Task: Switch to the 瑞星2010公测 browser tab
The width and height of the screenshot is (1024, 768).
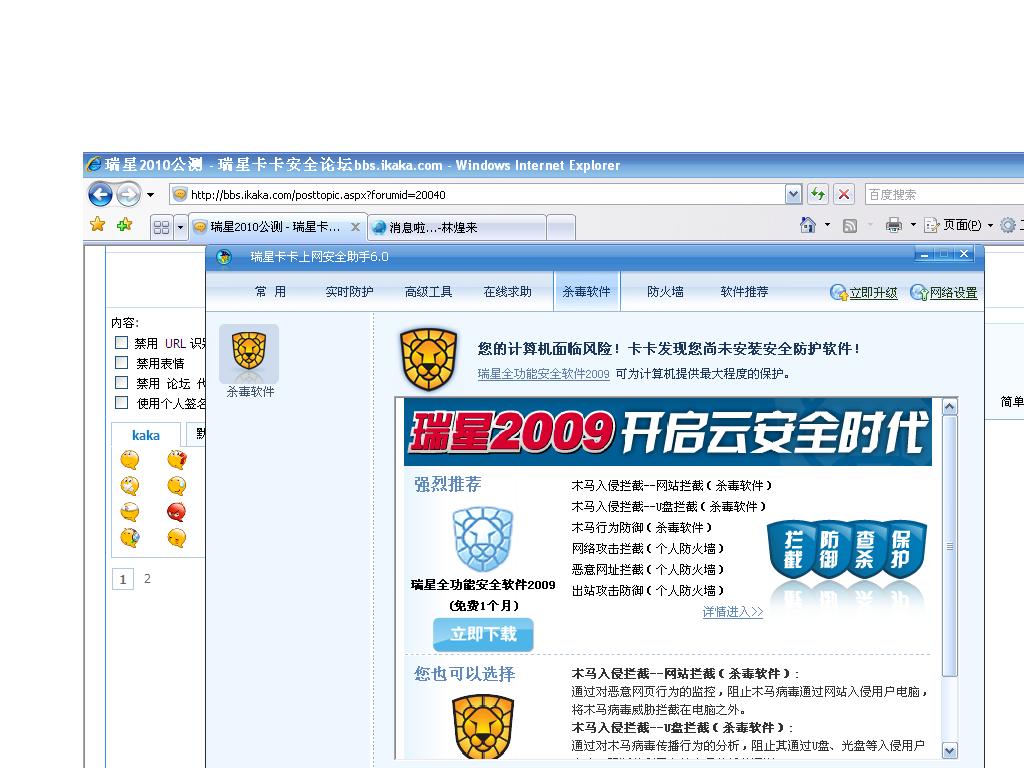Action: [275, 227]
